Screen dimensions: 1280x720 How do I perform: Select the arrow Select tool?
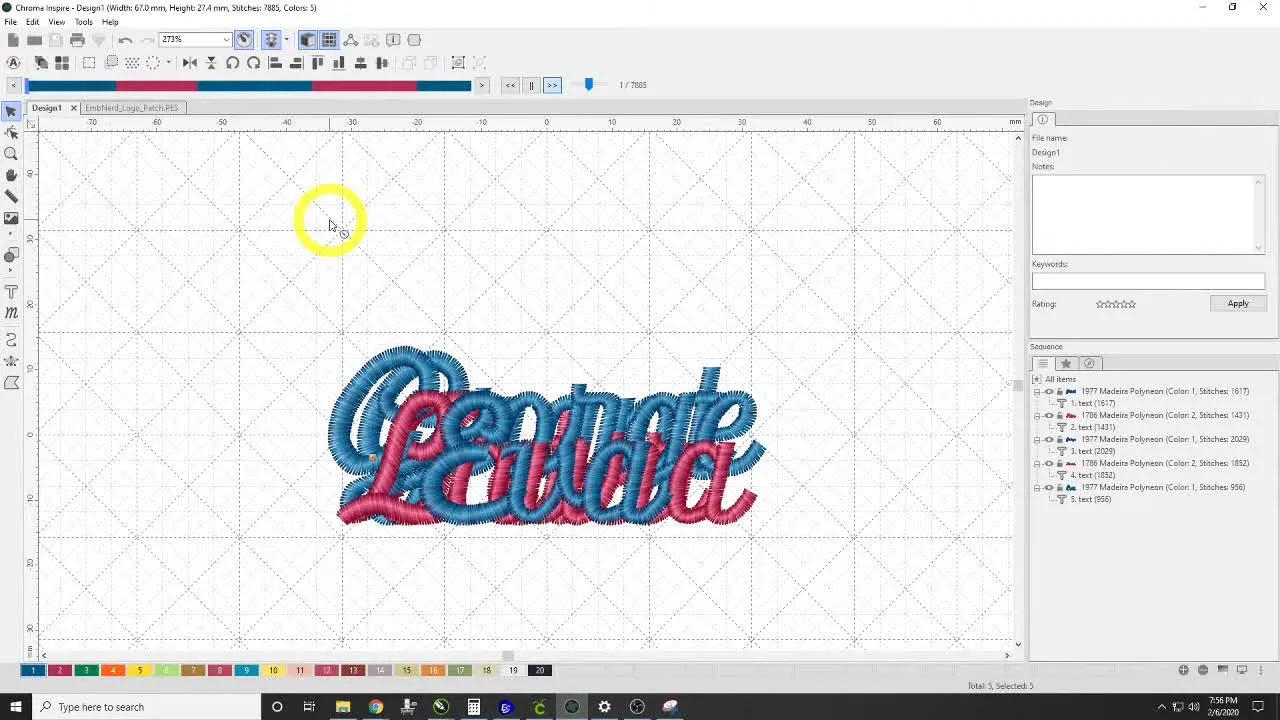point(11,111)
